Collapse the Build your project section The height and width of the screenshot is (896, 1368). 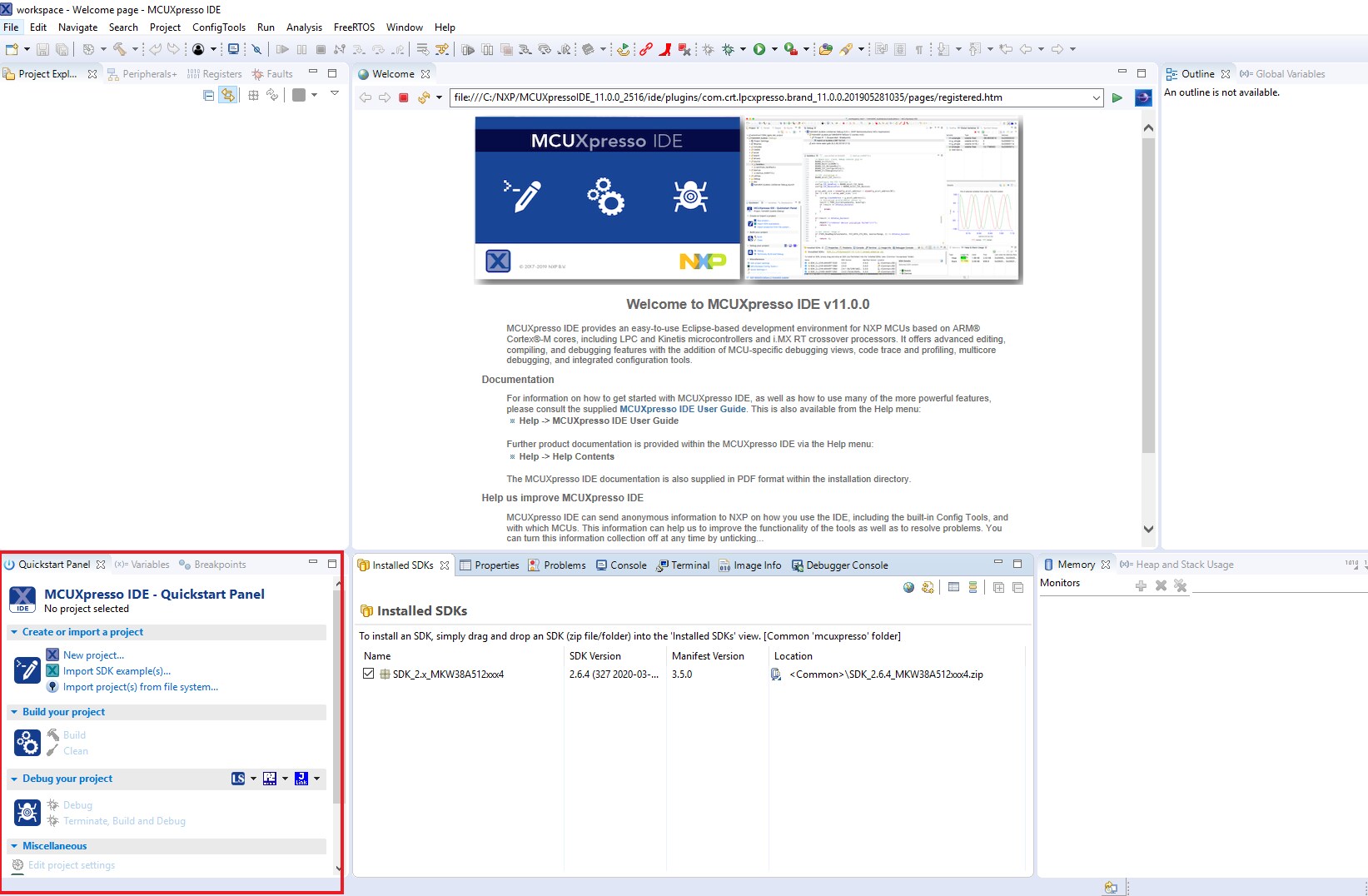14,712
